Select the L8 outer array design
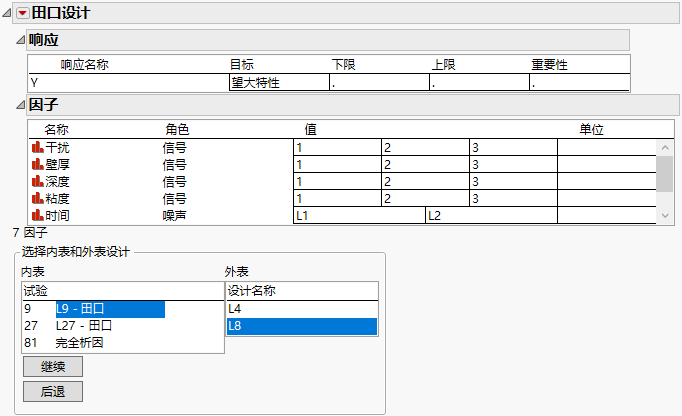 [x=302, y=326]
